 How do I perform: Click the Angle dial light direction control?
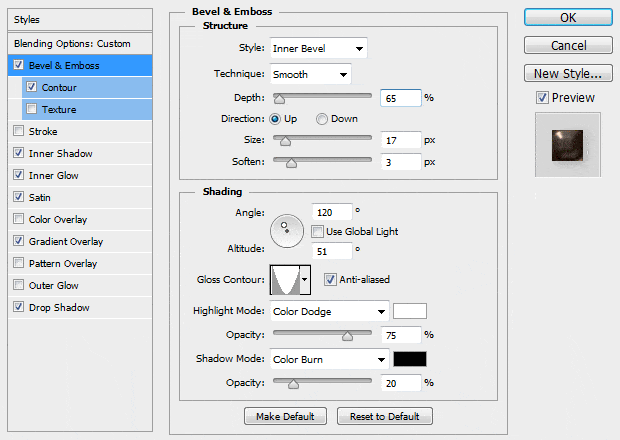[287, 231]
